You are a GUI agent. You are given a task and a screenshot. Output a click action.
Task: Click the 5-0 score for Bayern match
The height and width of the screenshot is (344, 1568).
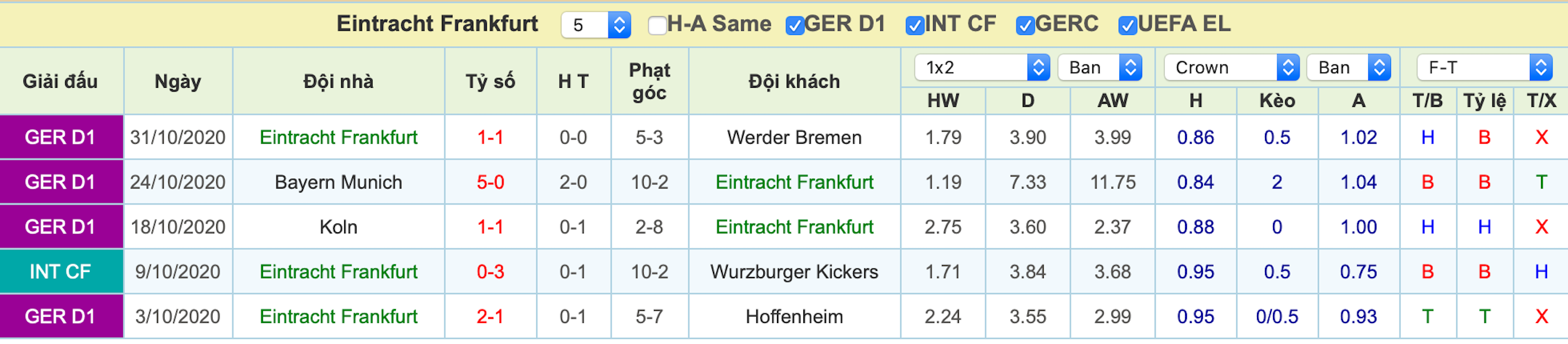(490, 182)
